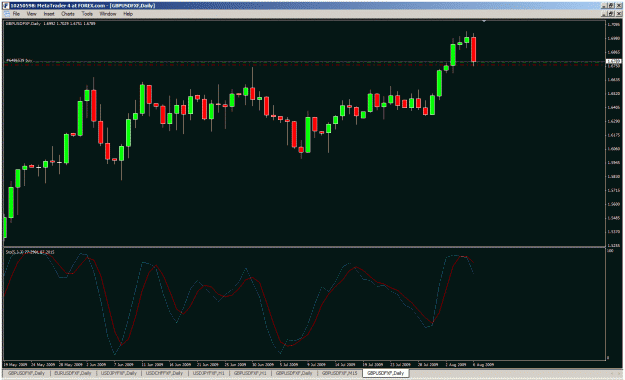625x380 pixels.
Task: Click the highlighted current price label on price axis
Action: (x=613, y=61)
